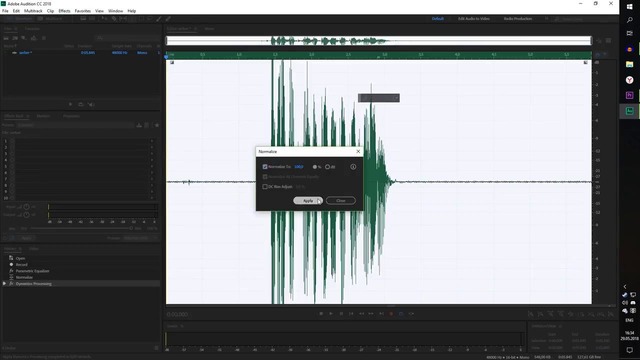
Task: Show the Spectral Frequency Display
Action: (x=83, y=19)
